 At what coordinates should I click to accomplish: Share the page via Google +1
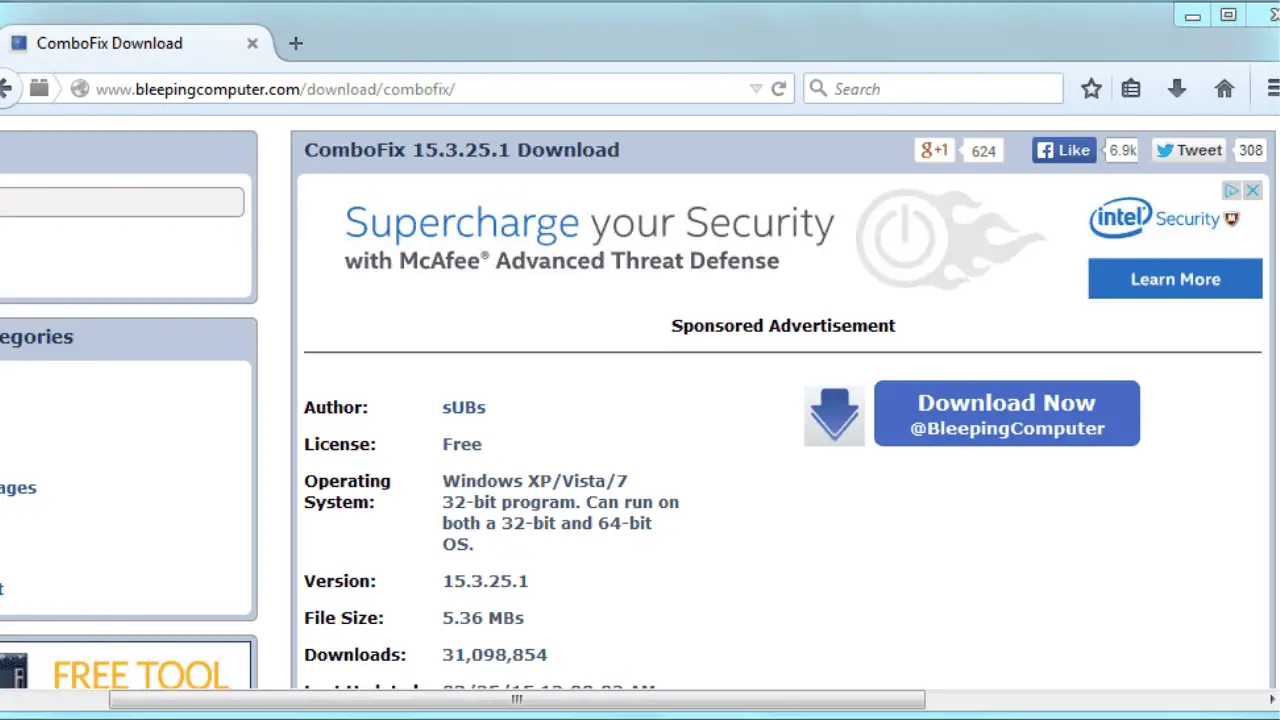(934, 150)
